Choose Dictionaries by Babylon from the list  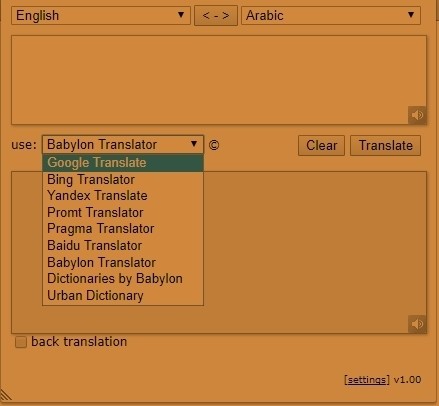(x=123, y=279)
